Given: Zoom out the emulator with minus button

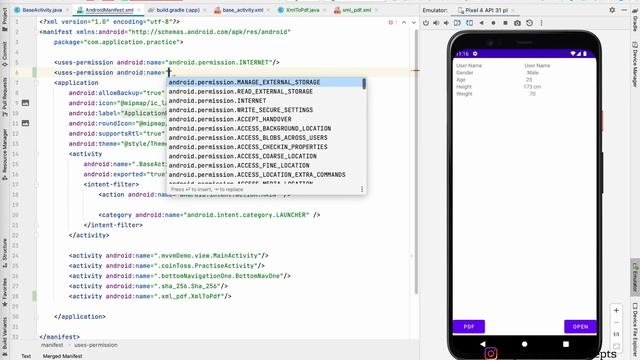Looking at the screenshot, I should (616, 322).
